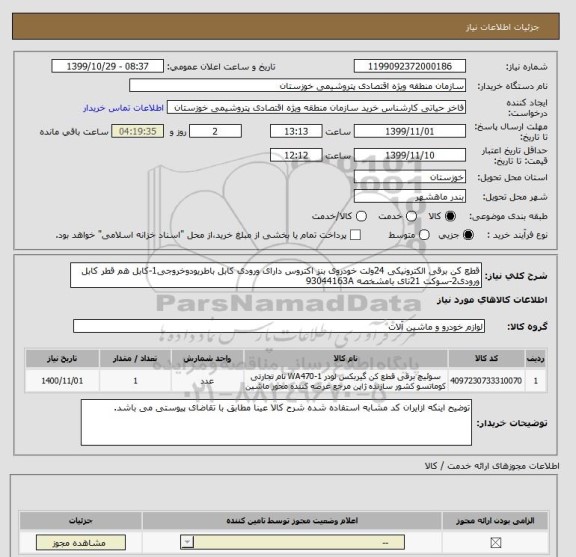
Task: Click the نوع فرآیند خرید label
Action: click(x=517, y=235)
